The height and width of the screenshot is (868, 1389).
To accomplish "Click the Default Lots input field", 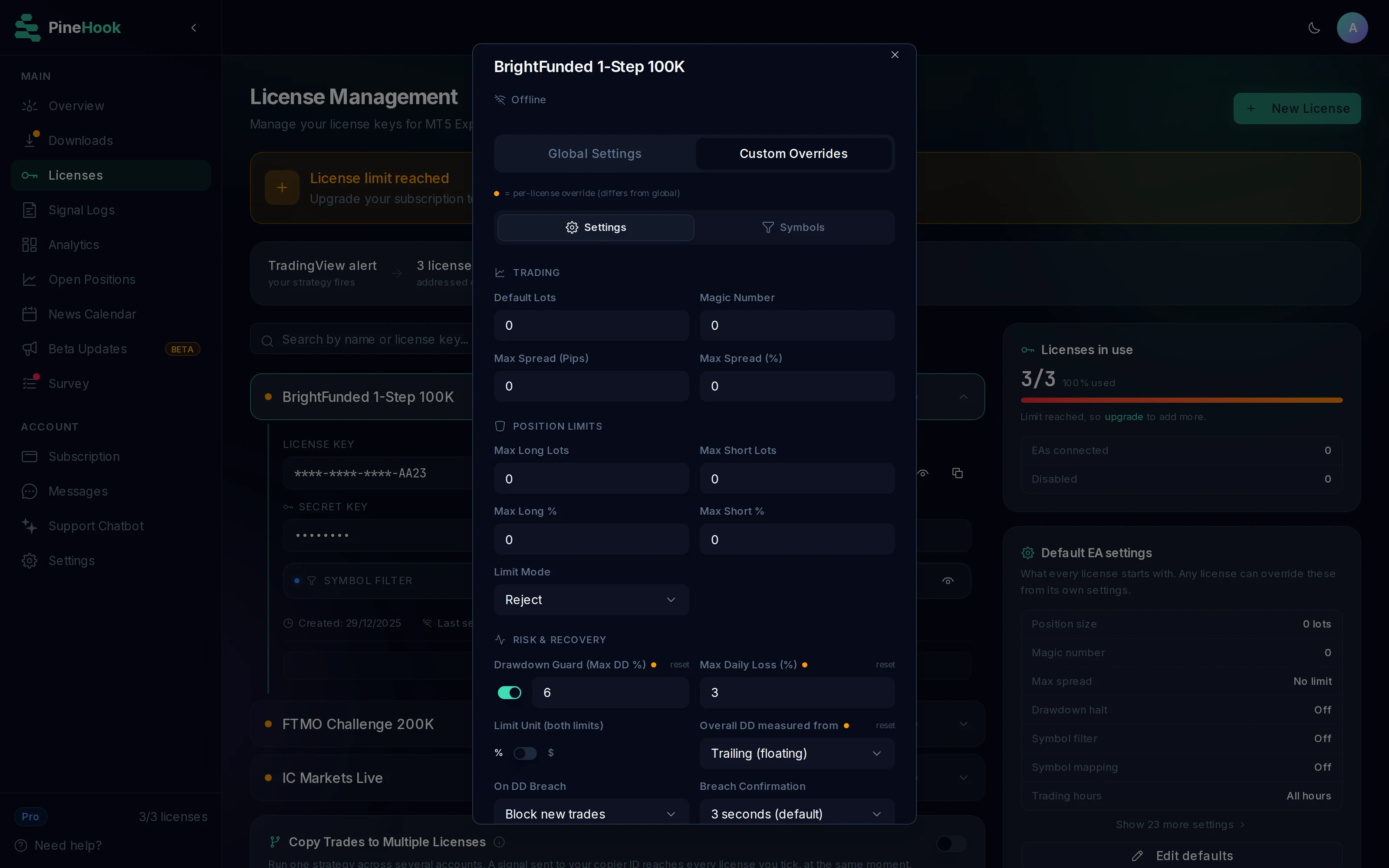I will [x=591, y=325].
